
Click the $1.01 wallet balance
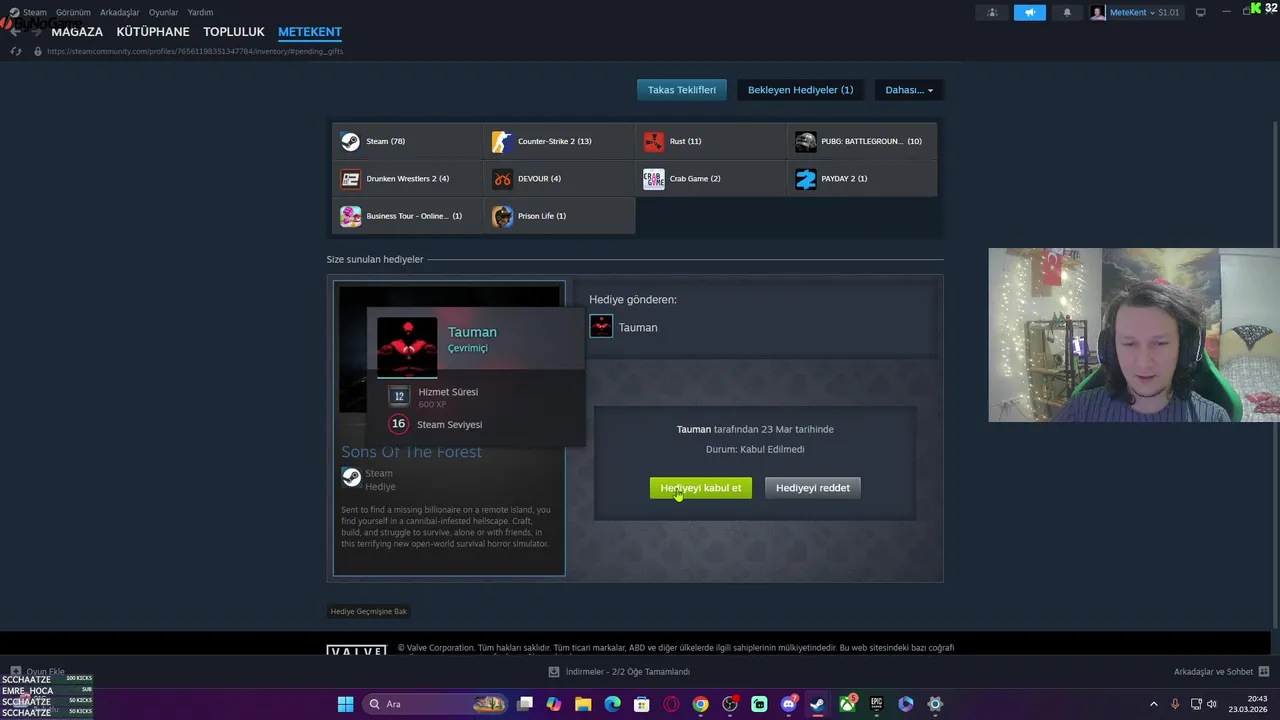[1169, 12]
